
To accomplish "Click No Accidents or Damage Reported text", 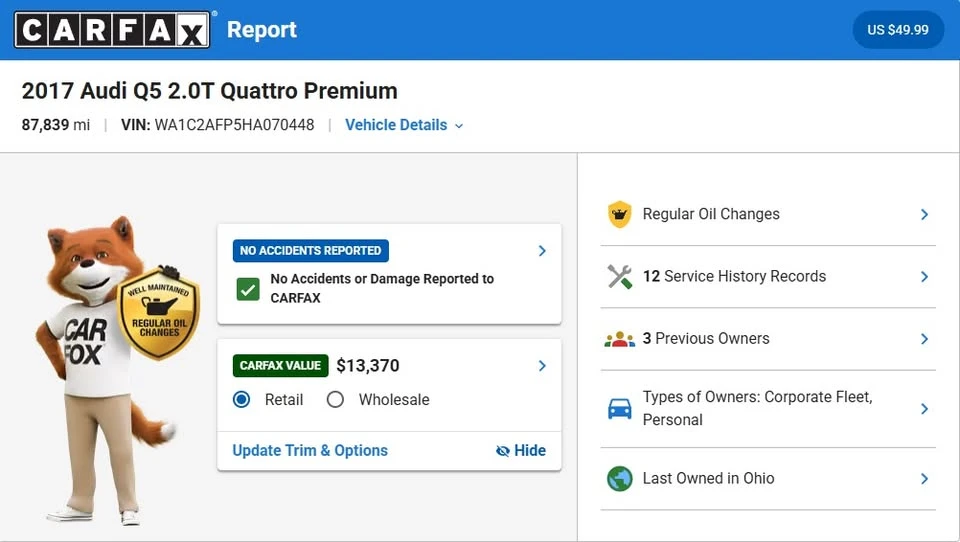I will point(382,288).
